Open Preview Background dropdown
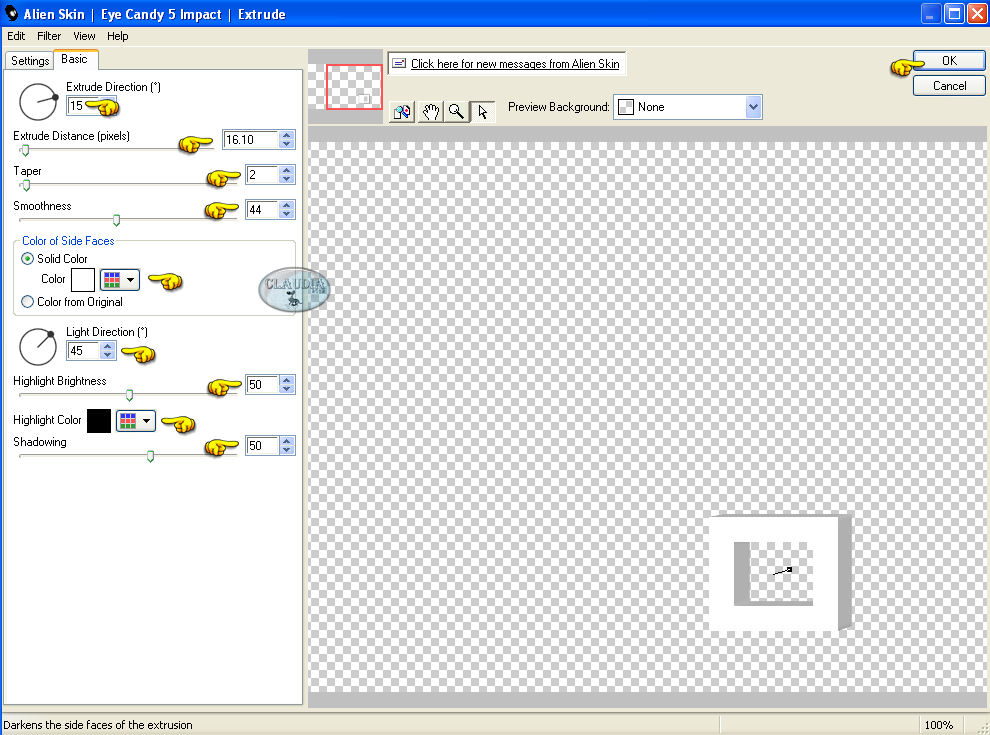This screenshot has width=990, height=735. (x=753, y=107)
